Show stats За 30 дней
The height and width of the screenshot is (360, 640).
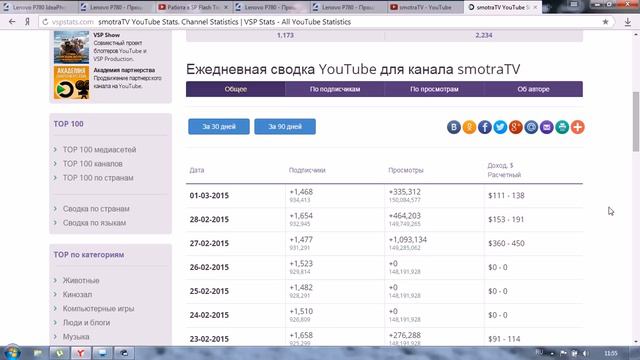pos(219,127)
